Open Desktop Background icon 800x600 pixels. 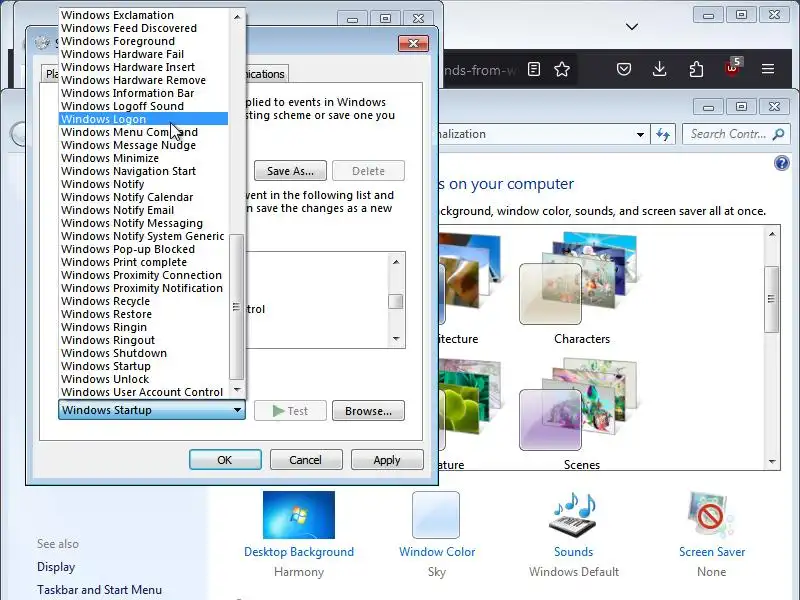(x=299, y=515)
